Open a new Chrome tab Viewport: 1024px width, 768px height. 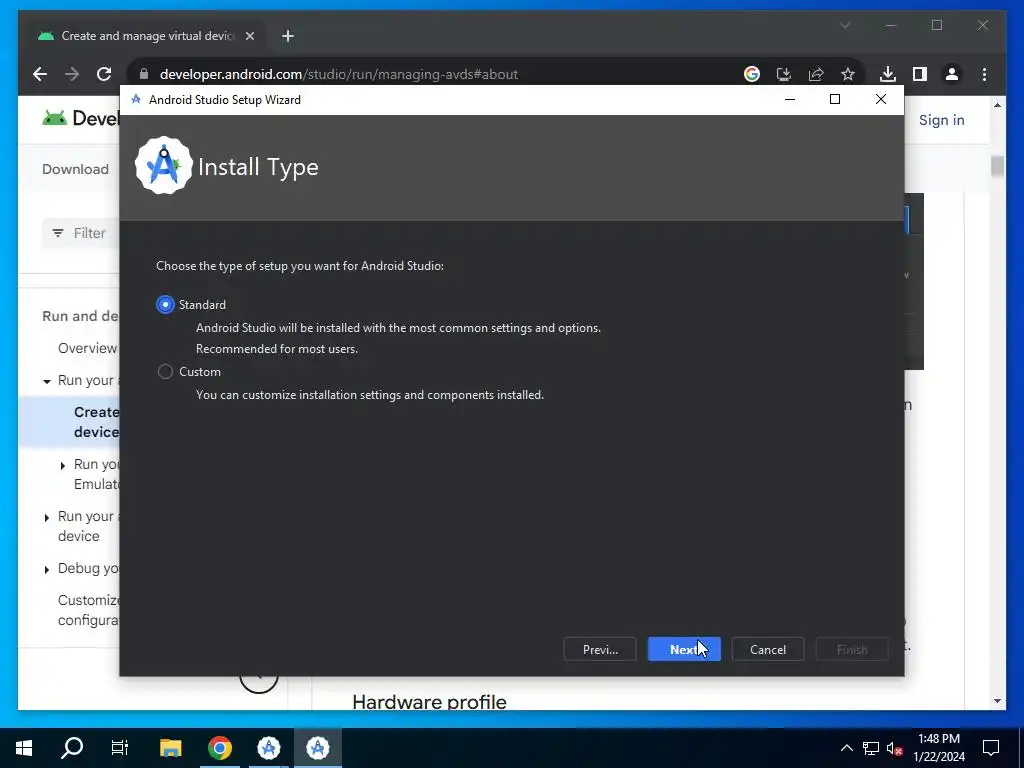(x=287, y=36)
